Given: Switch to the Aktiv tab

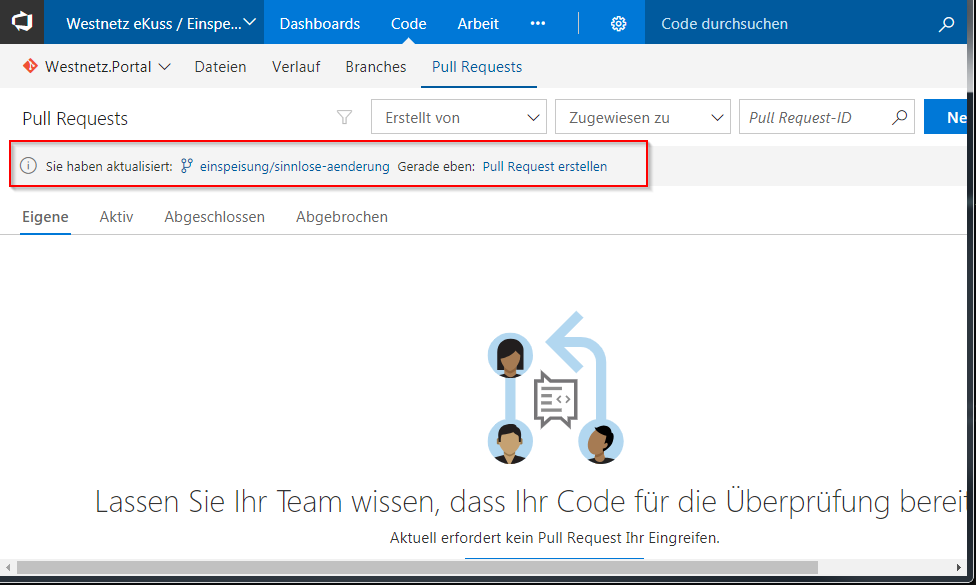Looking at the screenshot, I should tap(116, 217).
